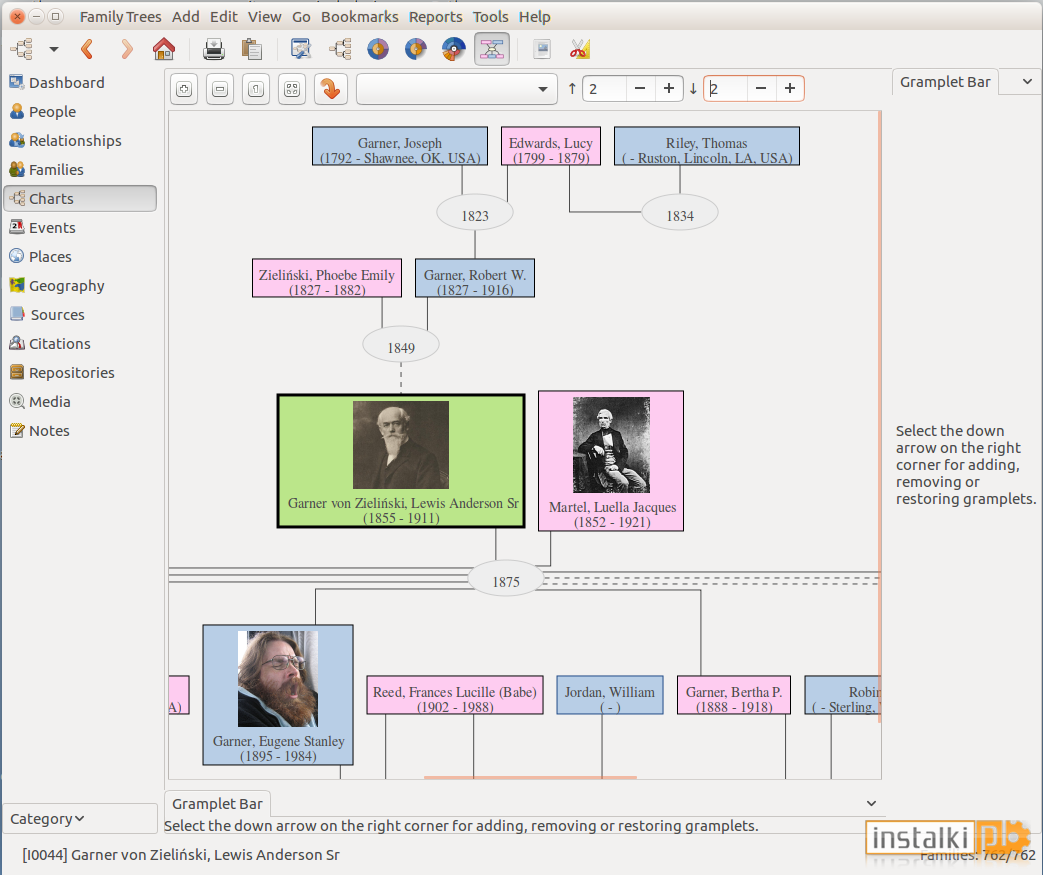Click the 1823 family node
The height and width of the screenshot is (875, 1043).
pyautogui.click(x=475, y=214)
